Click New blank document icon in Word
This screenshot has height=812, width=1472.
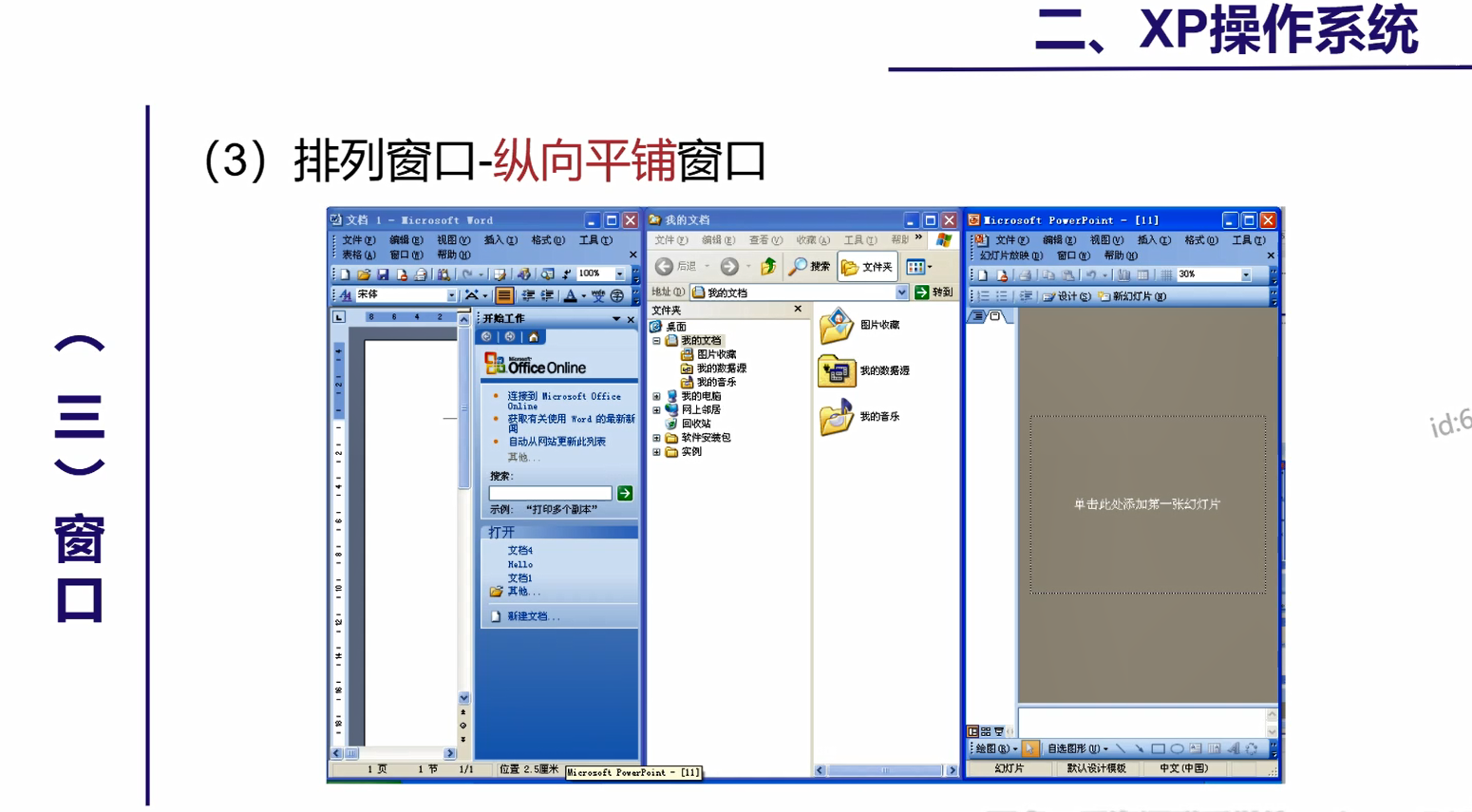[345, 274]
